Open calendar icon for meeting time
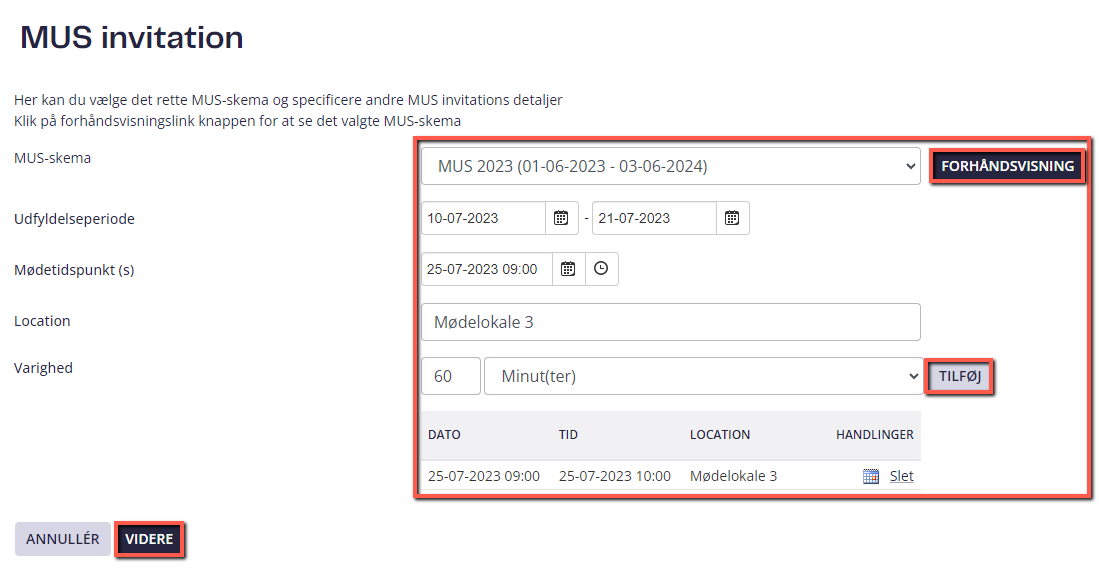 [x=568, y=268]
